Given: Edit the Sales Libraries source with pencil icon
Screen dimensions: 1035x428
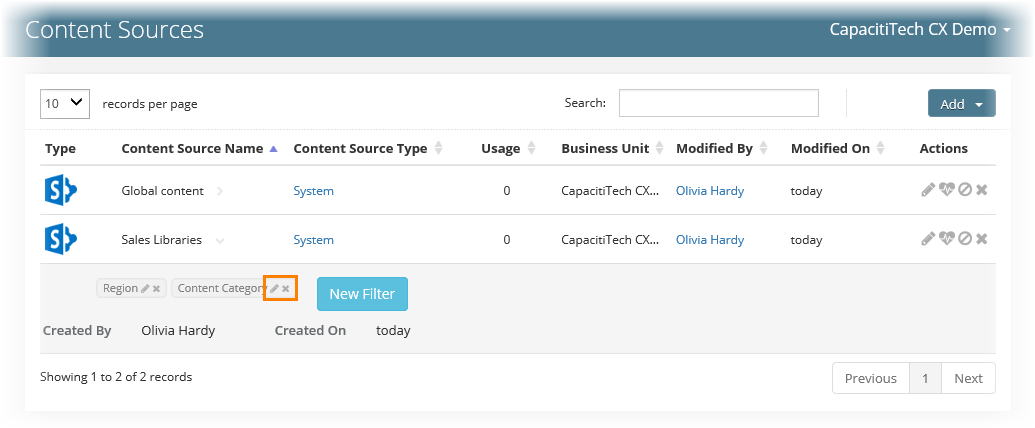Looking at the screenshot, I should tap(928, 239).
